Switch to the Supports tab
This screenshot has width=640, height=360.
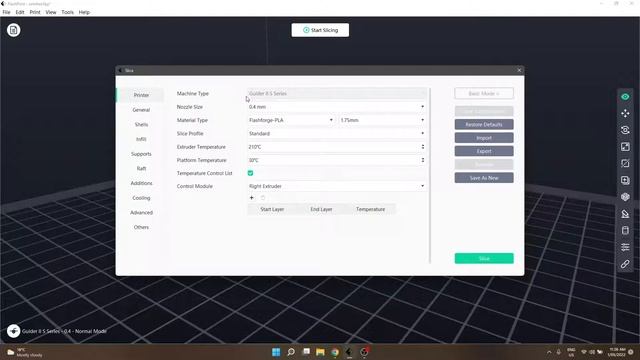(x=141, y=154)
